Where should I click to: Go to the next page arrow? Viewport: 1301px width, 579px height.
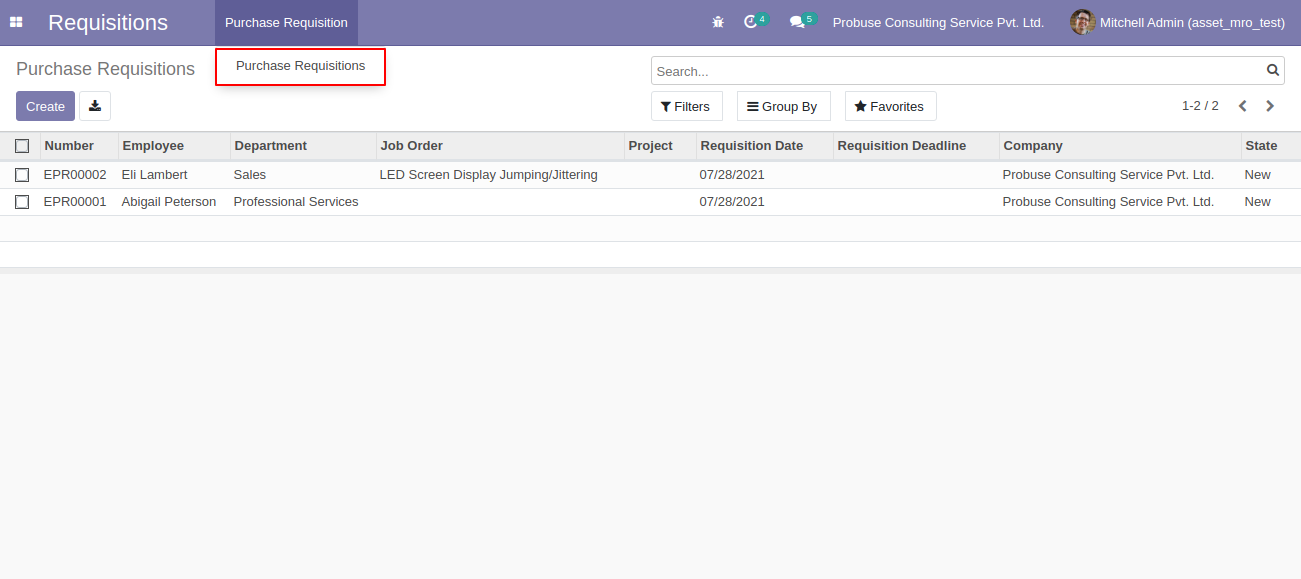pyautogui.click(x=1270, y=106)
